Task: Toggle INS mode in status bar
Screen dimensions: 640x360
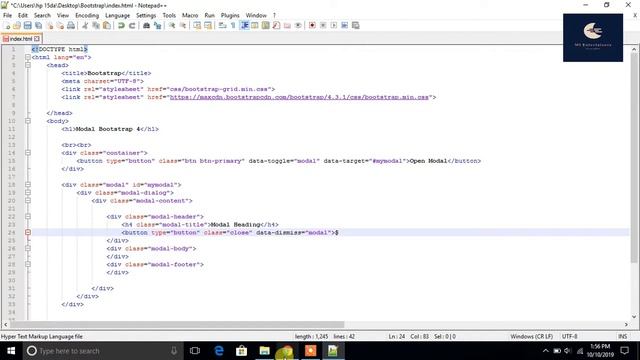Action: pos(622,336)
